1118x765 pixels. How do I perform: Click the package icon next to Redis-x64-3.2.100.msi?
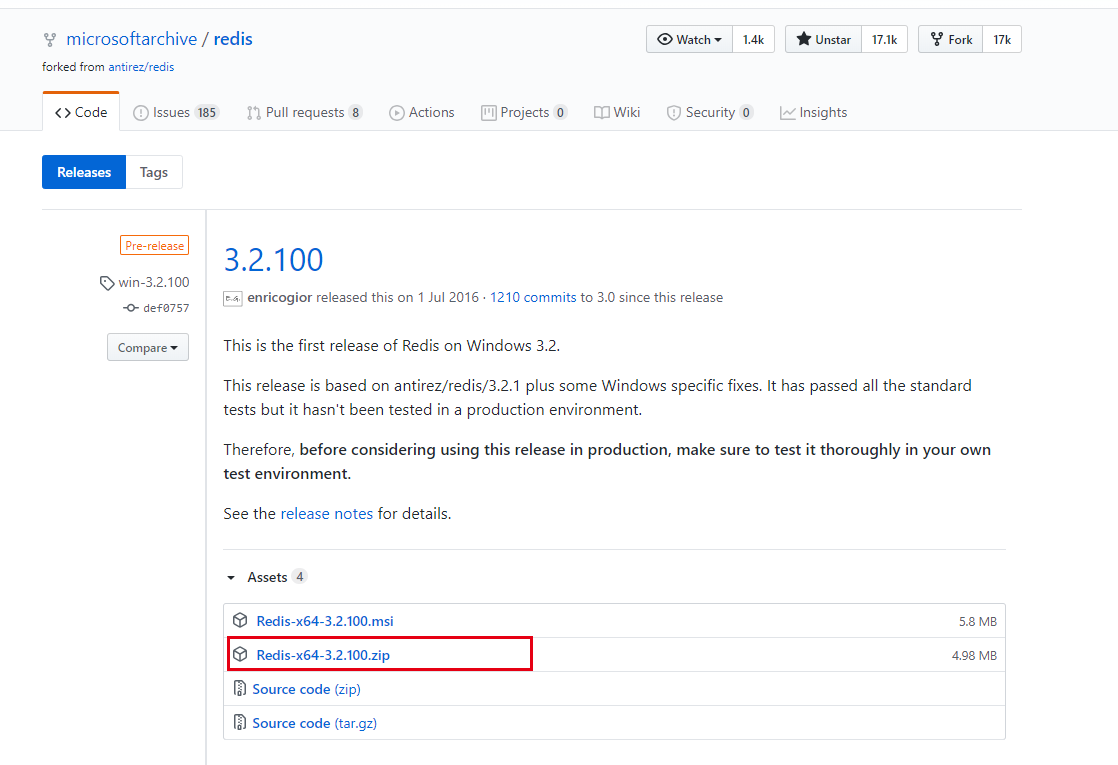click(x=240, y=621)
